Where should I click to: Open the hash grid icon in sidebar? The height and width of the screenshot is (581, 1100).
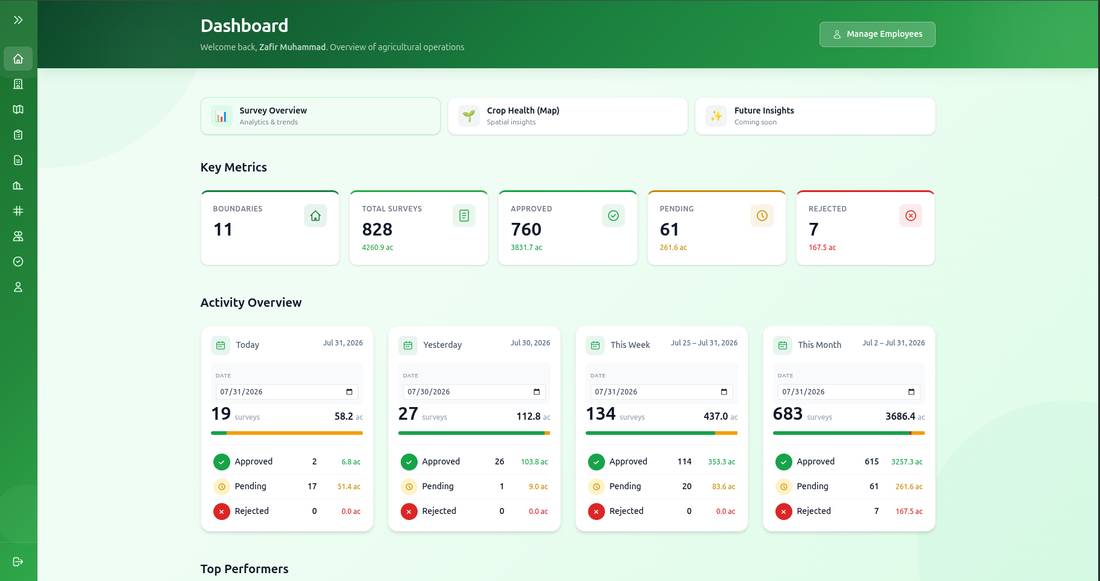(18, 211)
